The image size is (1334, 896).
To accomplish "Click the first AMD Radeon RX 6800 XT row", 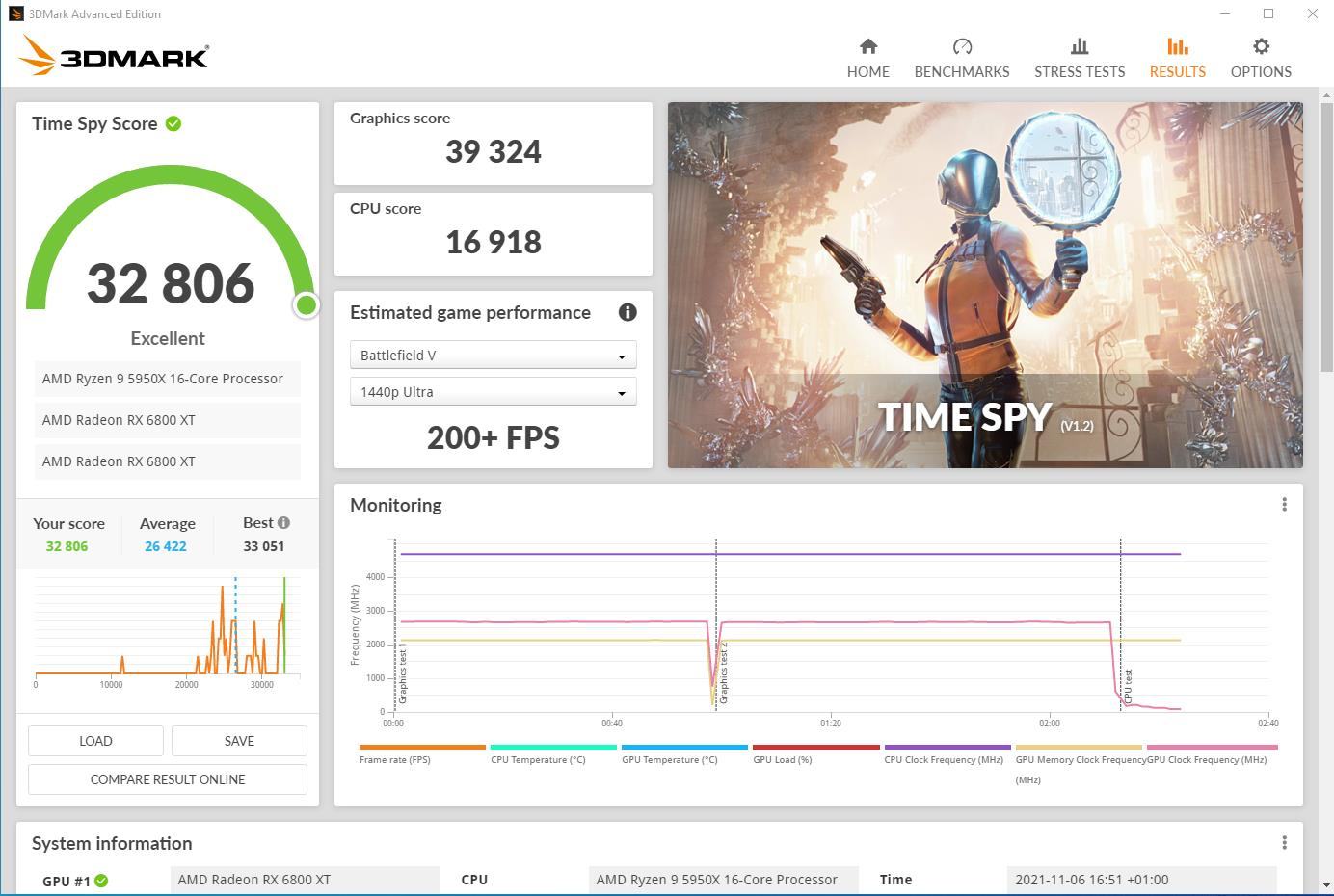I will point(168,420).
